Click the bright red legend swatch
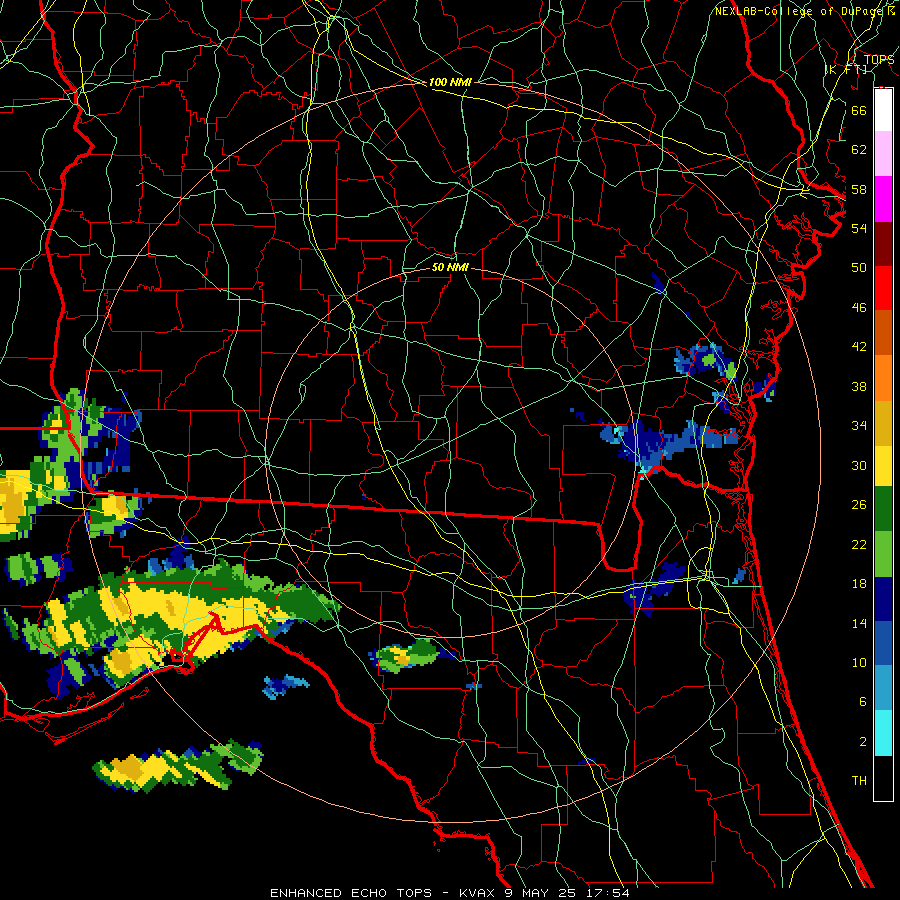Viewport: 900px width, 900px height. [x=883, y=288]
